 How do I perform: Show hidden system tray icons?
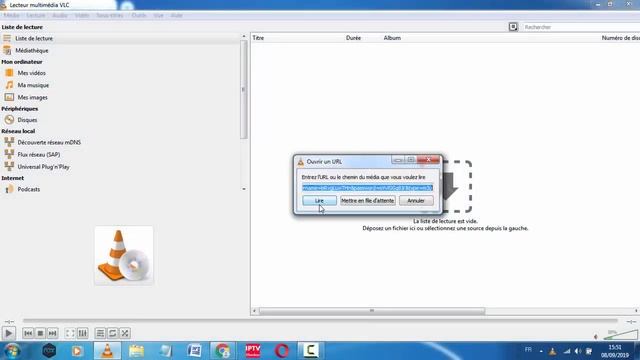(541, 351)
